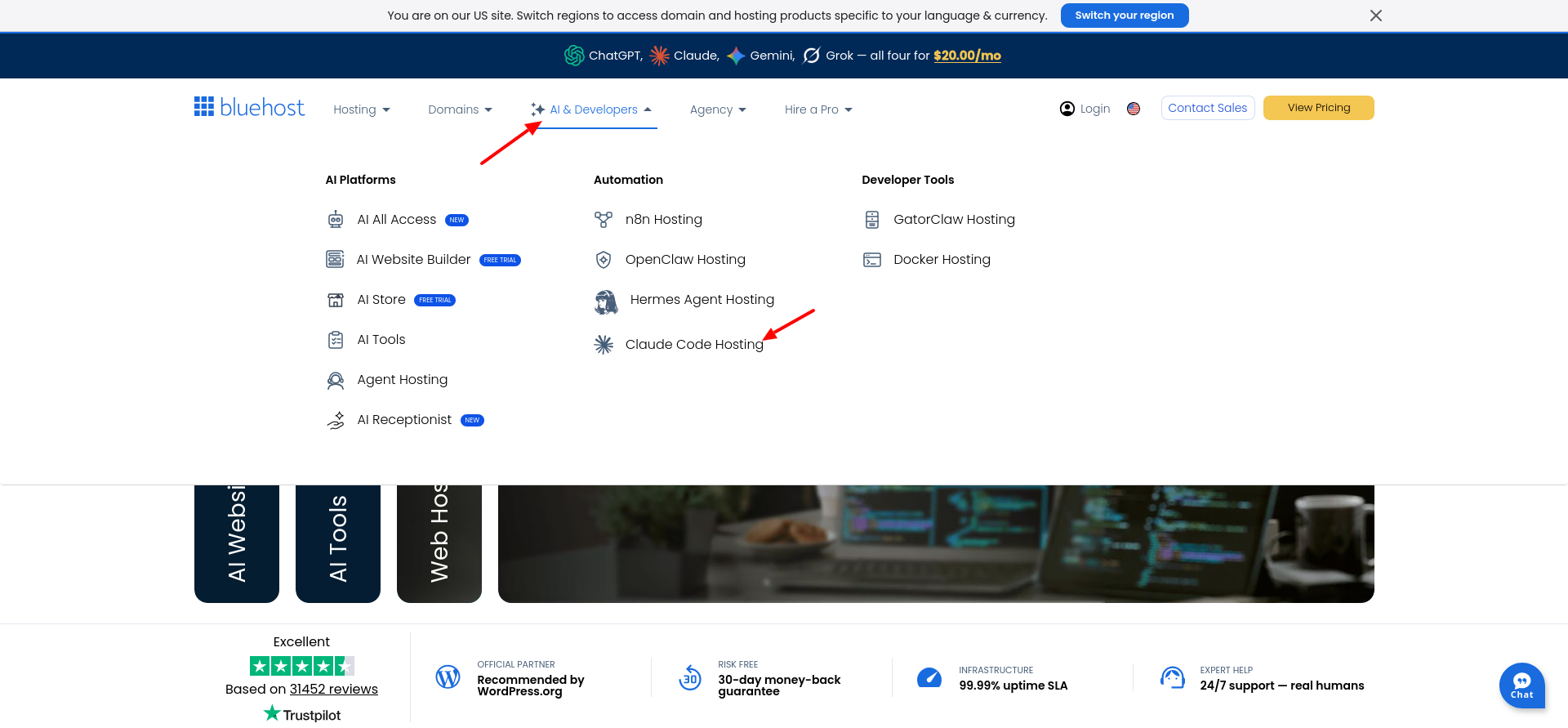Click the blurred laptop hero image
The height and width of the screenshot is (728, 1568).
coord(936,544)
